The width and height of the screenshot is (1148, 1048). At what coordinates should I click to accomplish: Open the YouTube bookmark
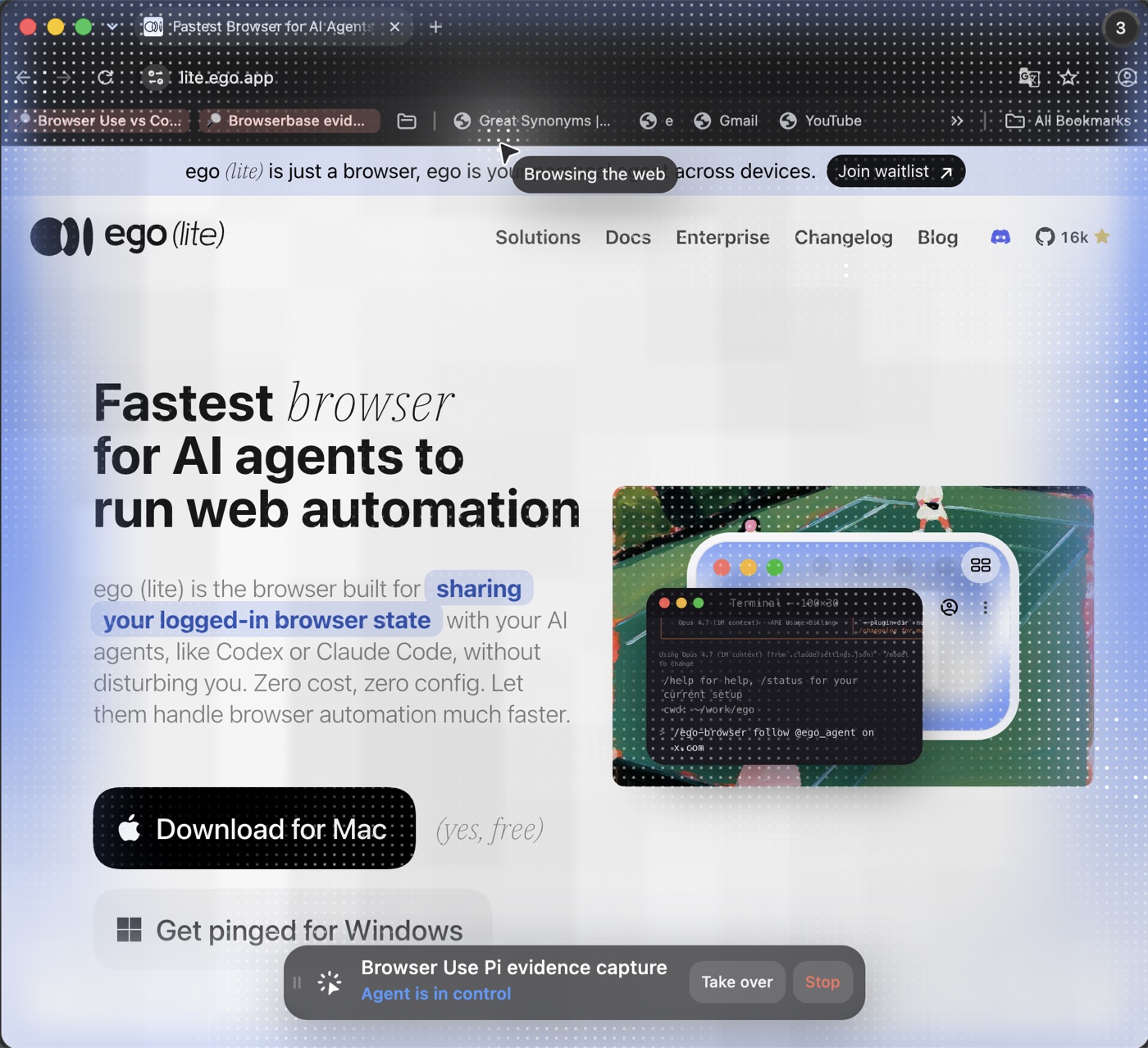[x=821, y=121]
